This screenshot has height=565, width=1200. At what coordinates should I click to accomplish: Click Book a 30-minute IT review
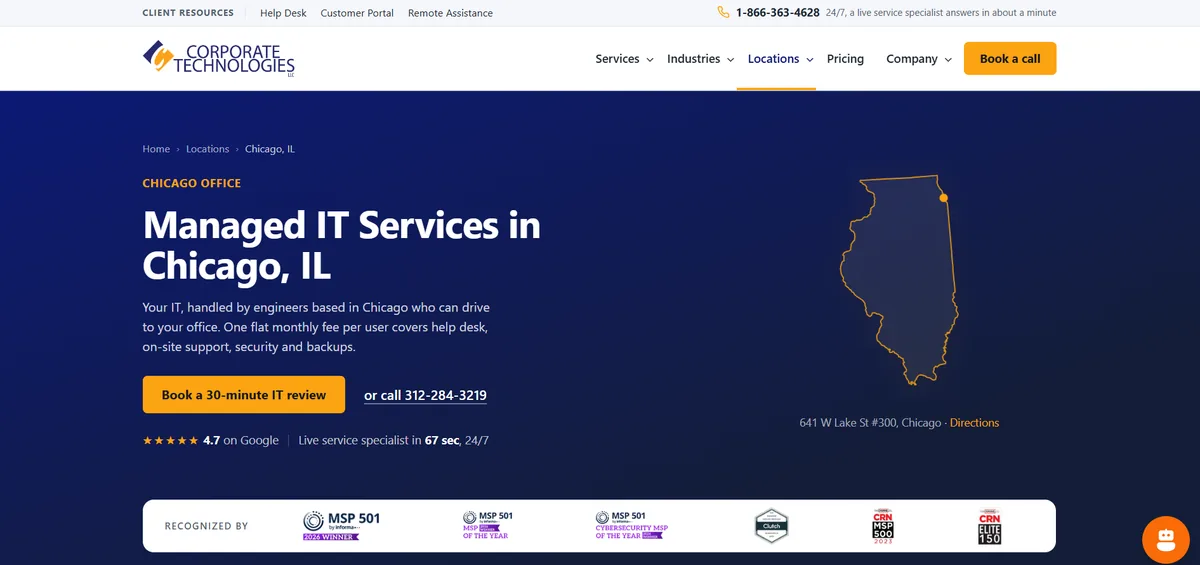tap(244, 395)
